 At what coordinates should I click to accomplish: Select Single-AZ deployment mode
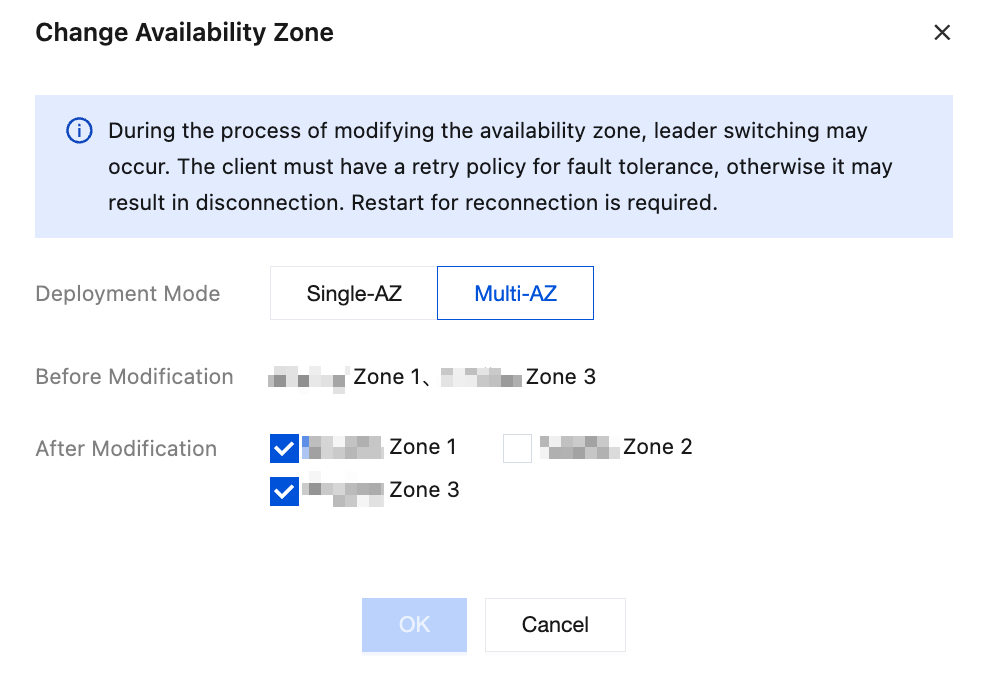[x=354, y=293]
